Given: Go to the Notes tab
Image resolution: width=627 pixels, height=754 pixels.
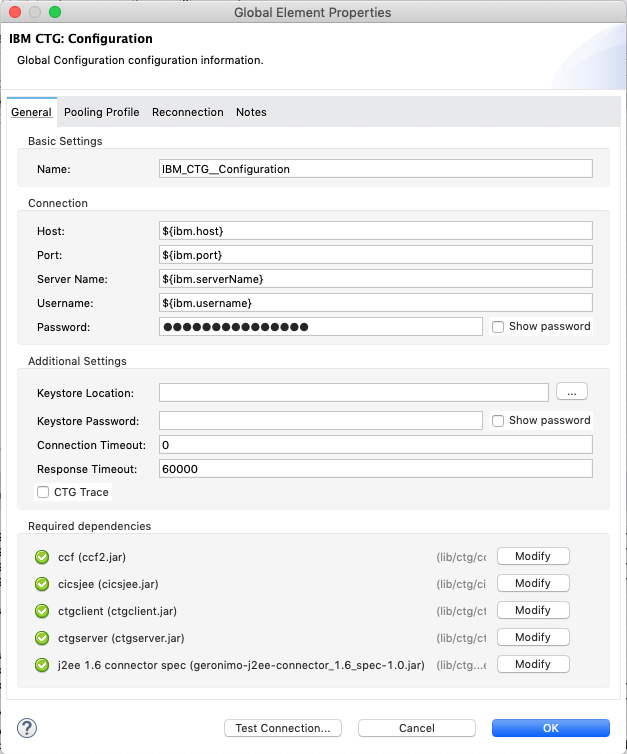Looking at the screenshot, I should [x=251, y=112].
